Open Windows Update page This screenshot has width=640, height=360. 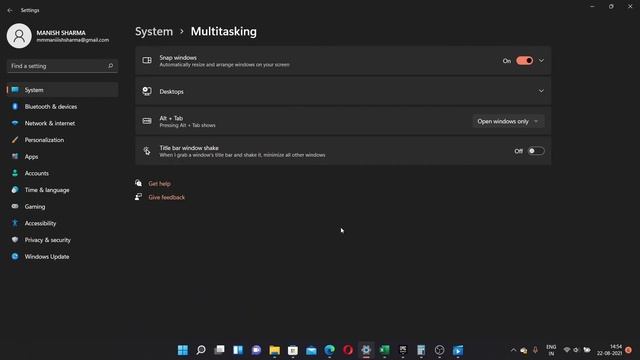62,257
